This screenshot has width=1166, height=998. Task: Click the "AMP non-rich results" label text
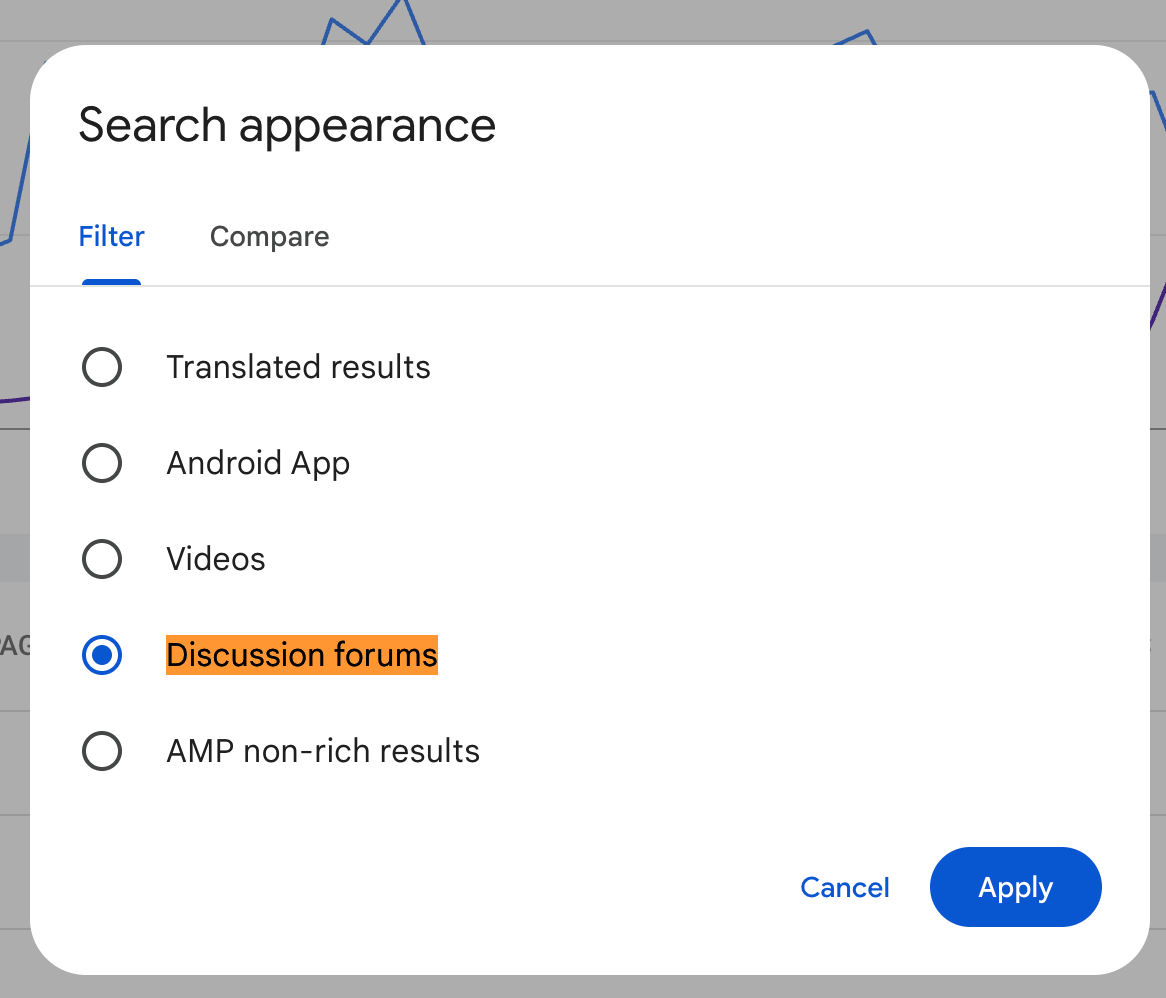pos(323,751)
